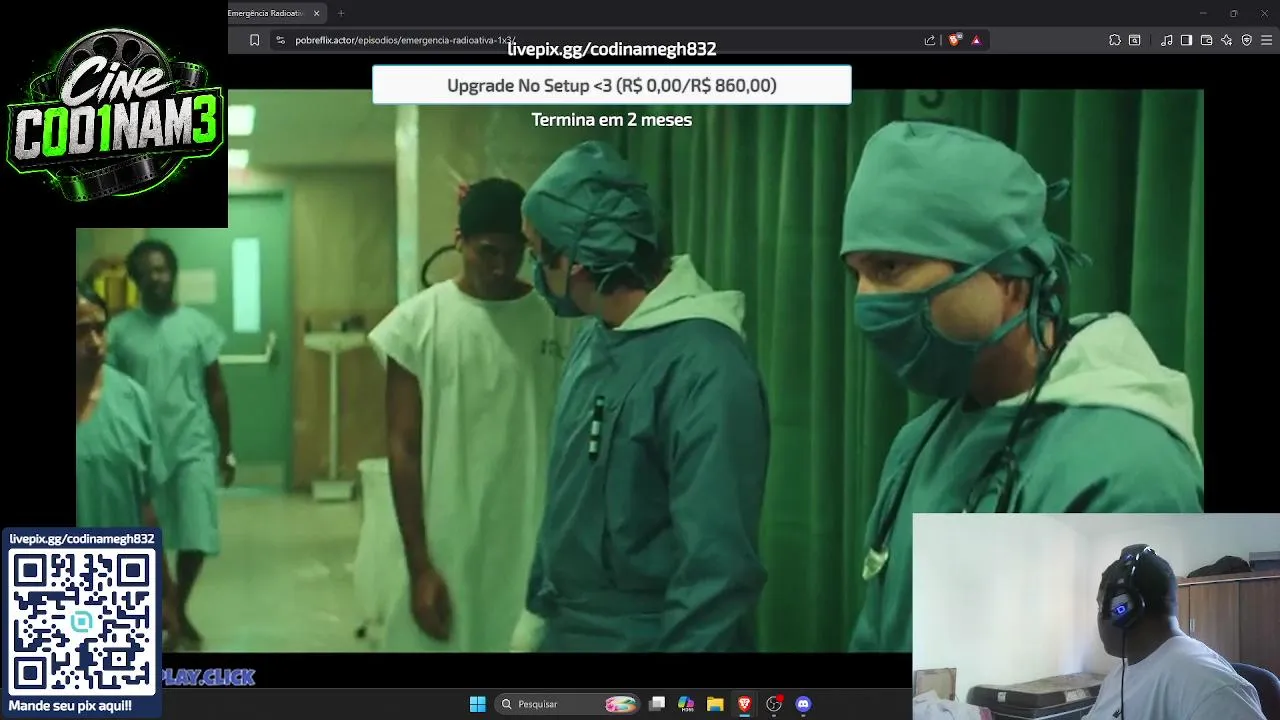The image size is (1280, 720).
Task: Open File Explorer from the taskbar
Action: (x=715, y=704)
